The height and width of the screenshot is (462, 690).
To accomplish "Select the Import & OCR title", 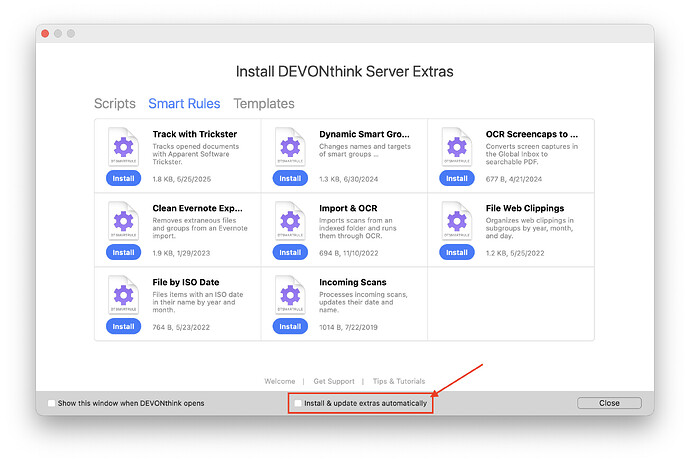I will pos(348,208).
